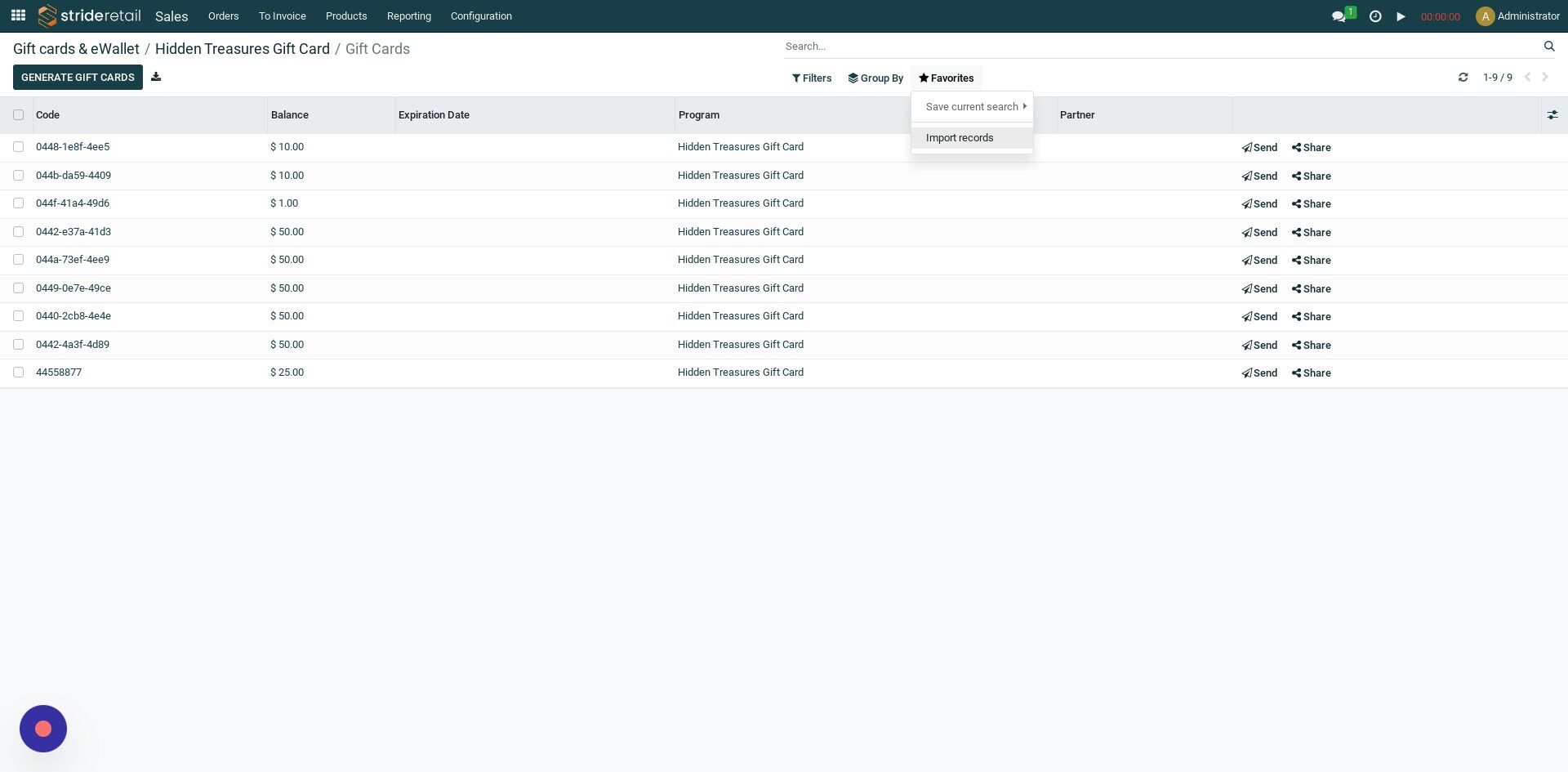Share gift card 044b-da59-4409
The height and width of the screenshot is (772, 1568).
click(1312, 176)
